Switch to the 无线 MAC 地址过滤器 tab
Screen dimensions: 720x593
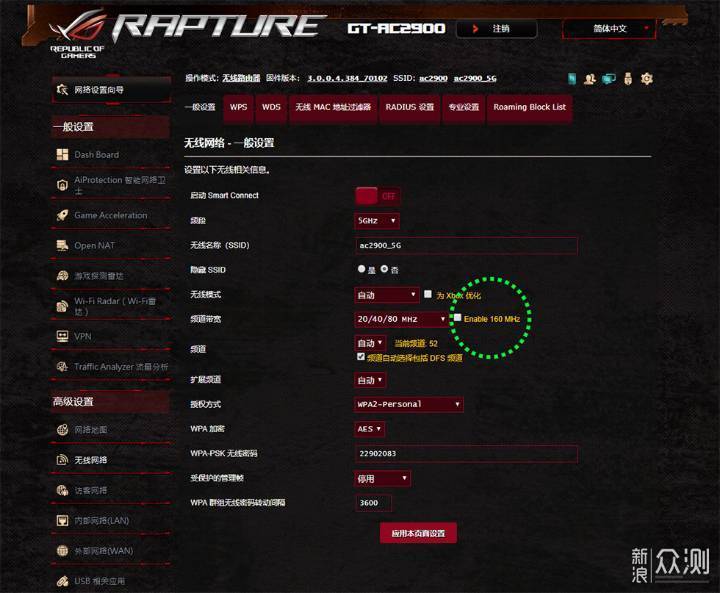[333, 108]
